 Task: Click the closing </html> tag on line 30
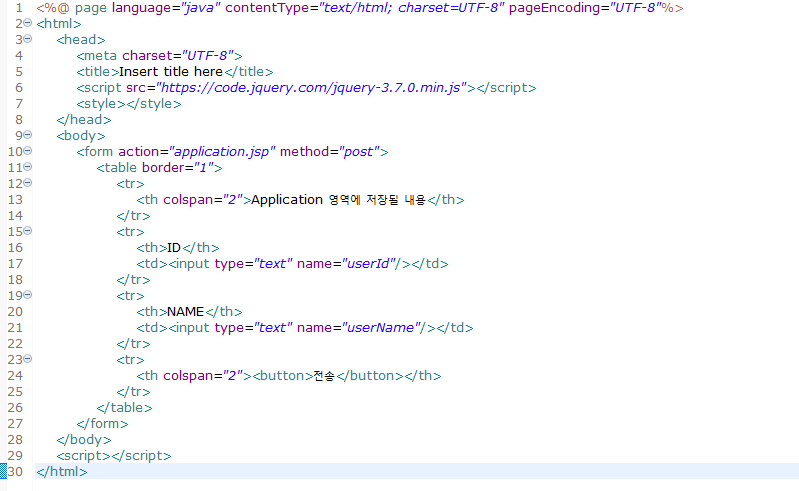(62, 472)
